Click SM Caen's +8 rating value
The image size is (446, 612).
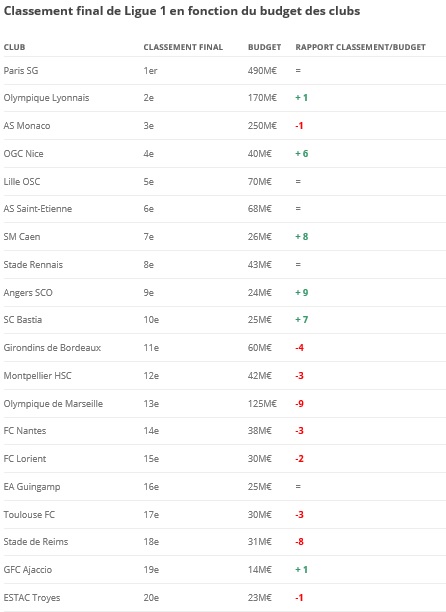tap(302, 237)
